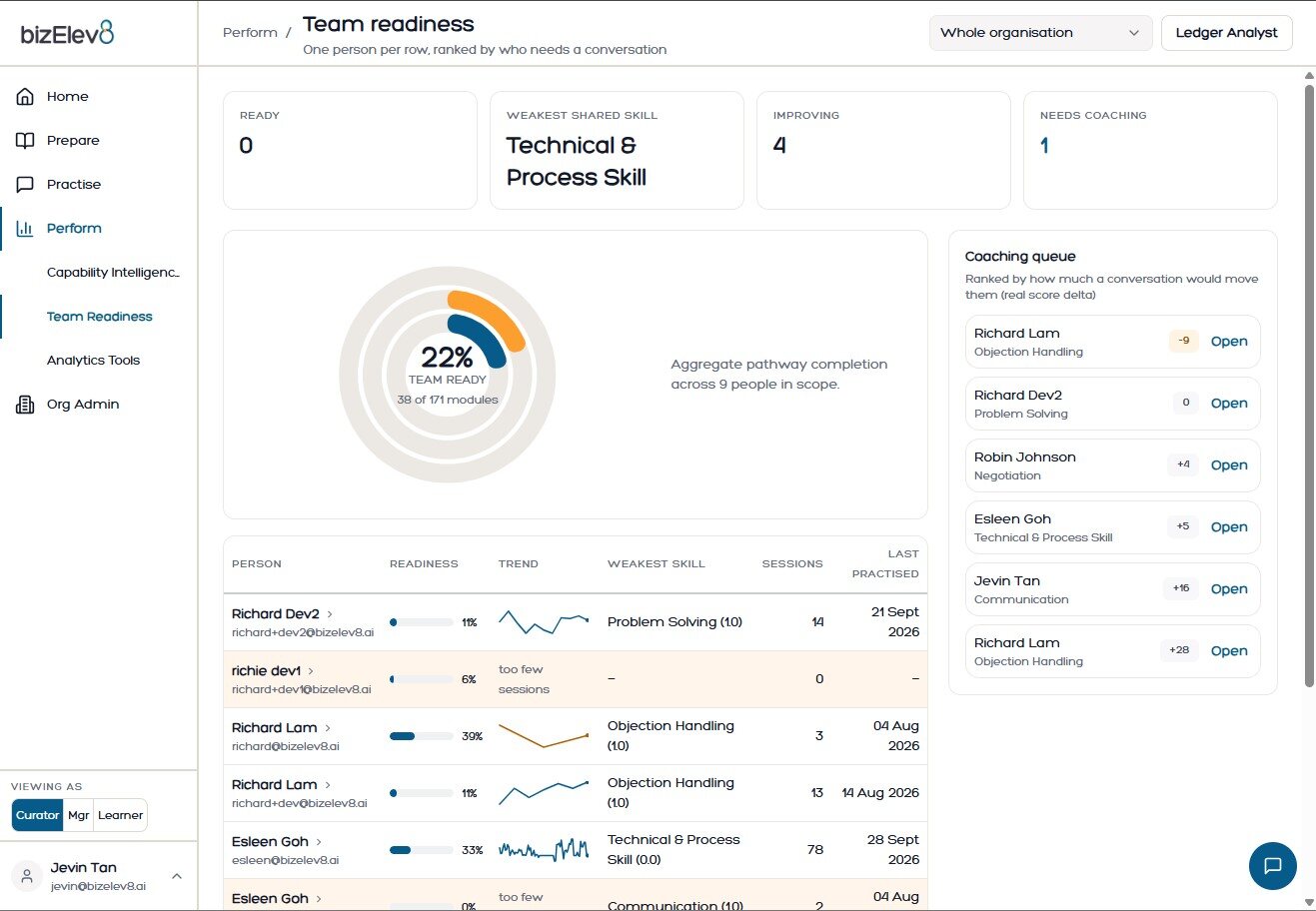This screenshot has height=911, width=1316.
Task: Expand Richard Dev2 row chevron
Action: [x=330, y=614]
